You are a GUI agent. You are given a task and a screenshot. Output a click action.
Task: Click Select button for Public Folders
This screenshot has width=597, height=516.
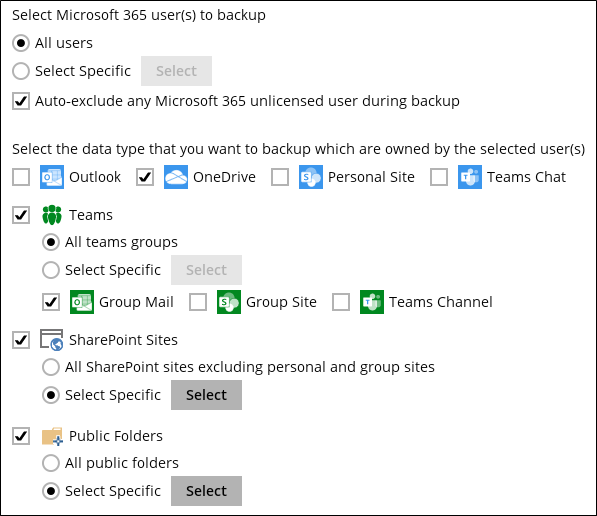206,491
